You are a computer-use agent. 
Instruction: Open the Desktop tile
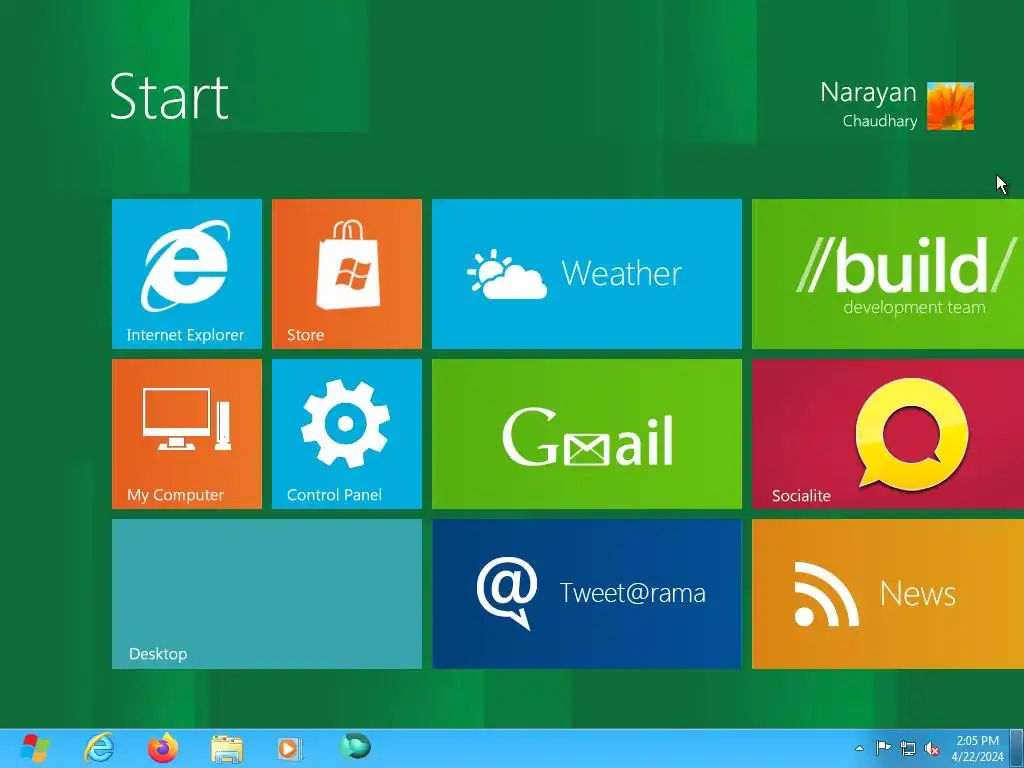tap(266, 594)
